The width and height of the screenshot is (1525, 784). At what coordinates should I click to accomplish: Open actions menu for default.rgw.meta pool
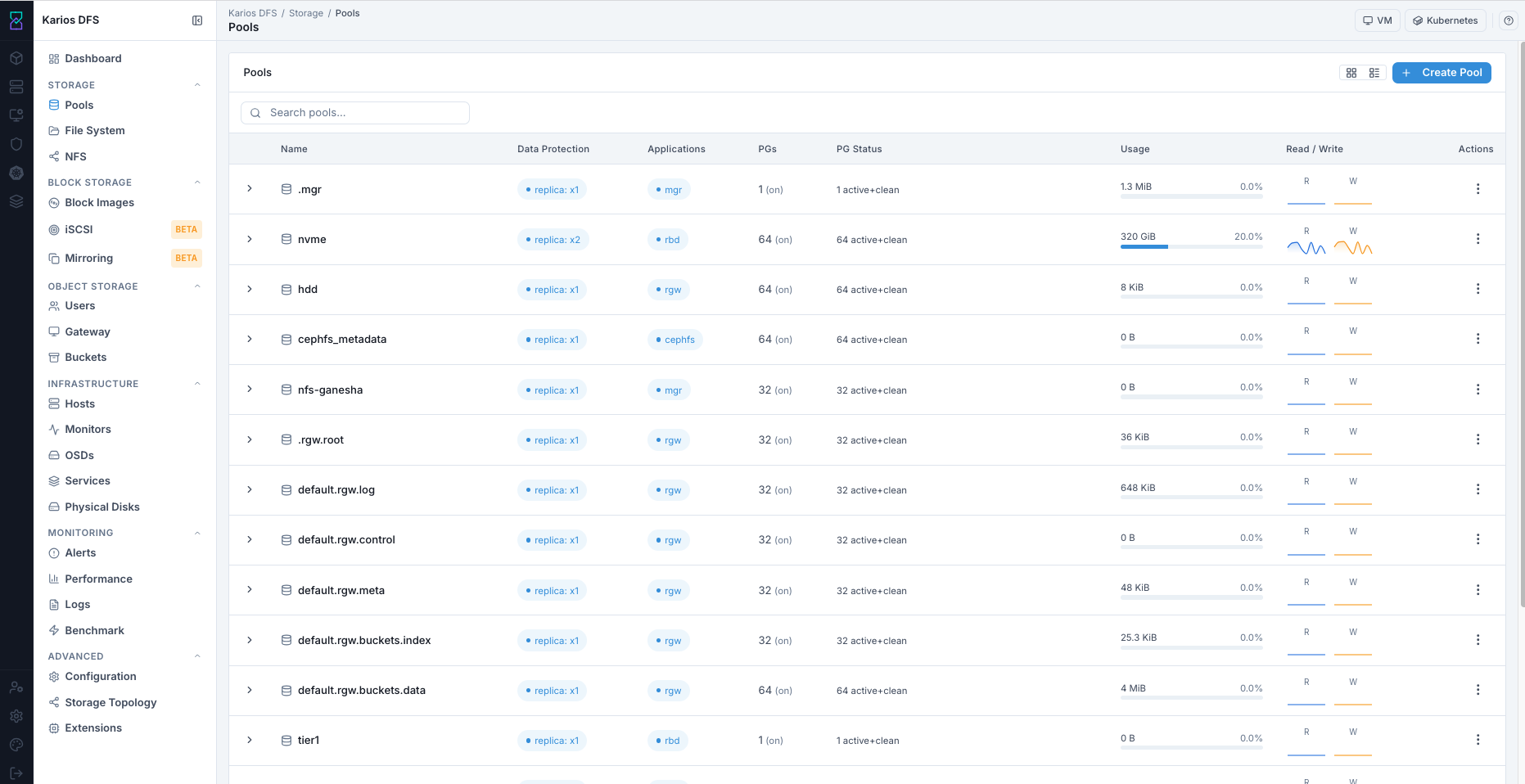[x=1478, y=590]
